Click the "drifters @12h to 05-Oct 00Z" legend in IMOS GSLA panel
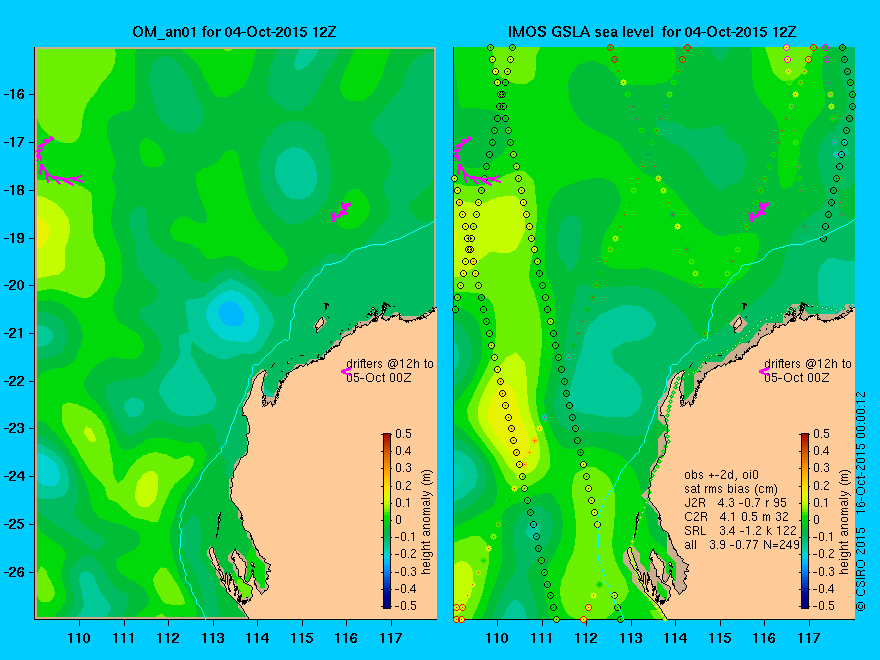 pos(808,371)
